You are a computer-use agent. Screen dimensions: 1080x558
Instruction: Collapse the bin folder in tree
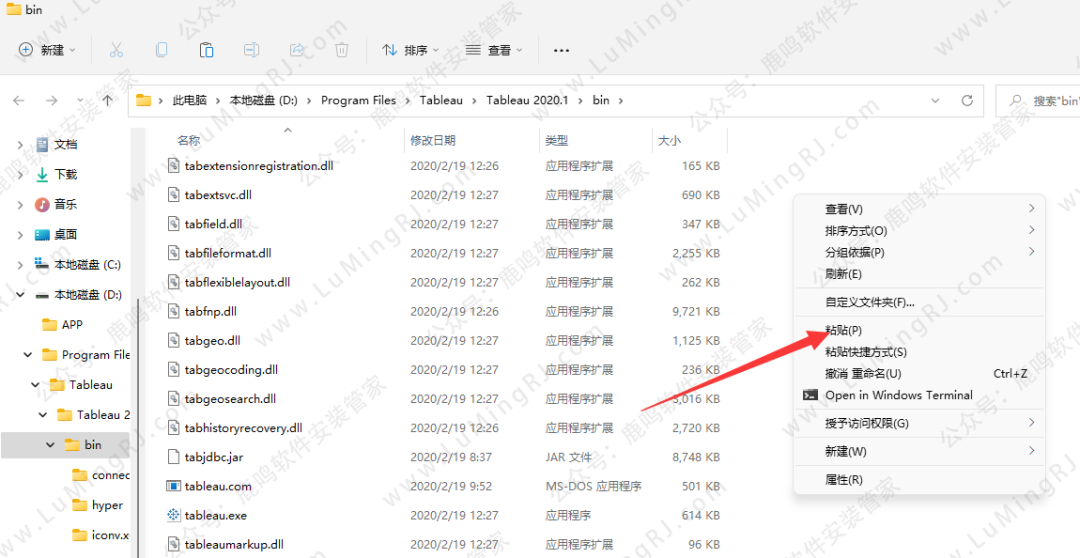tap(50, 445)
